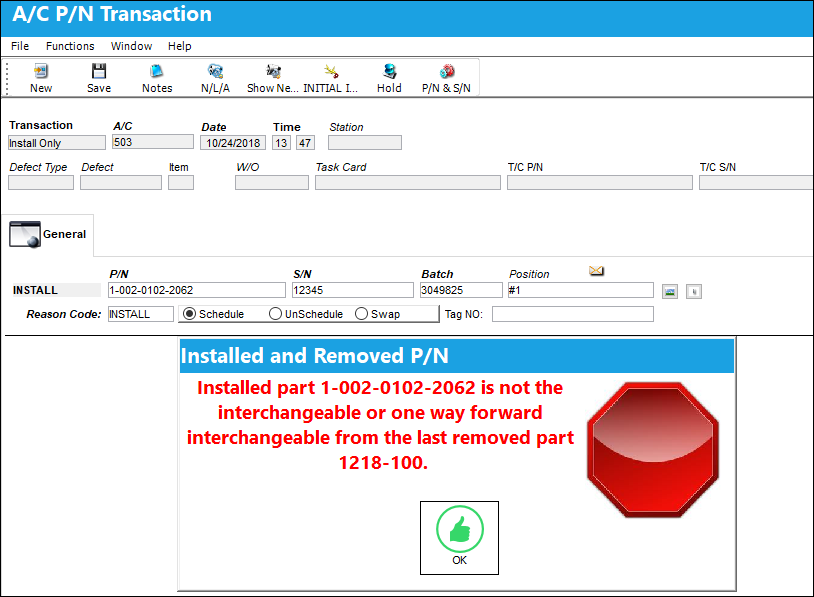Click the Transaction field showing Install Only
This screenshot has width=814, height=597.
[57, 143]
